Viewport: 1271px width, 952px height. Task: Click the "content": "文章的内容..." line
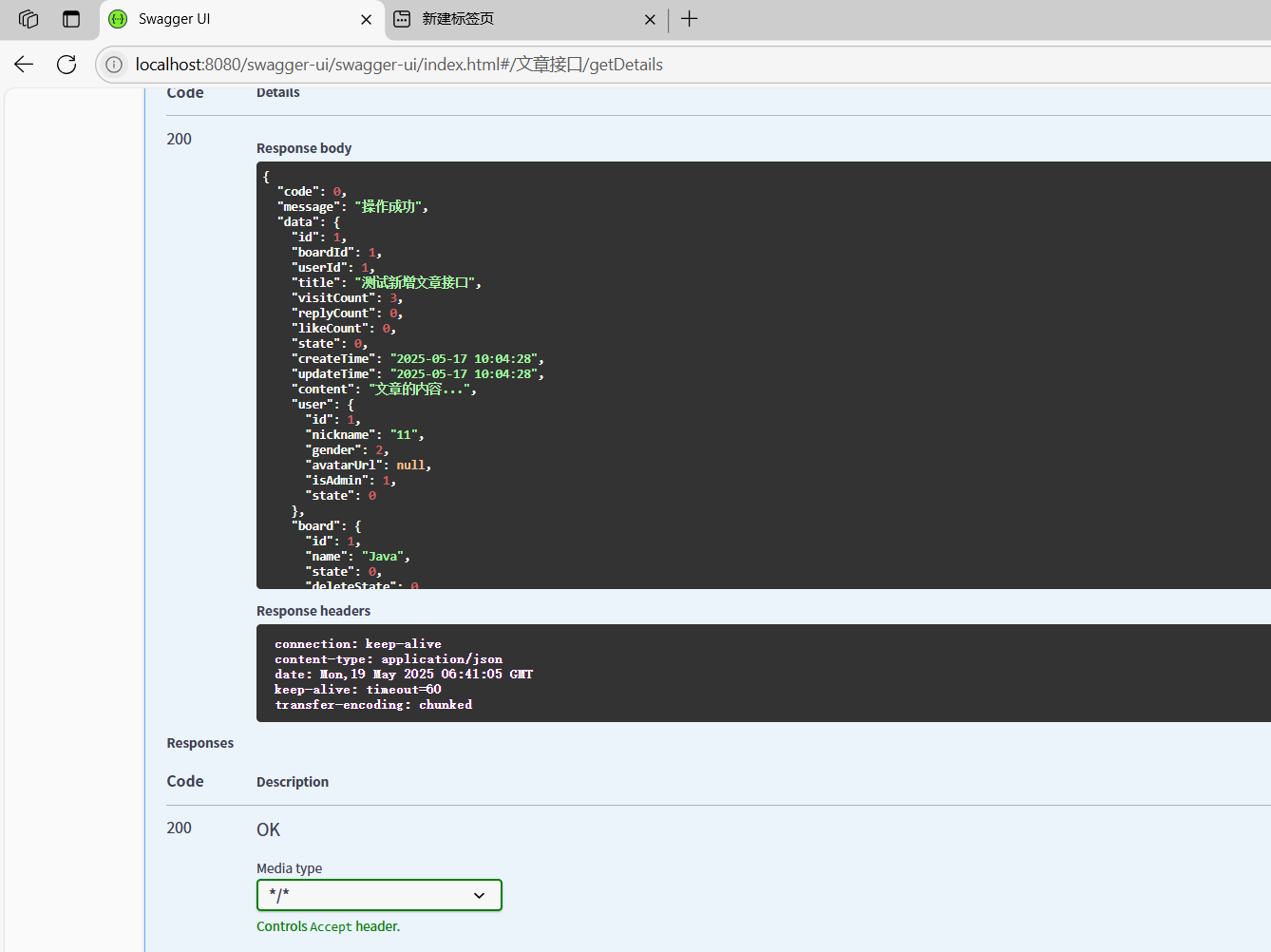coord(384,390)
